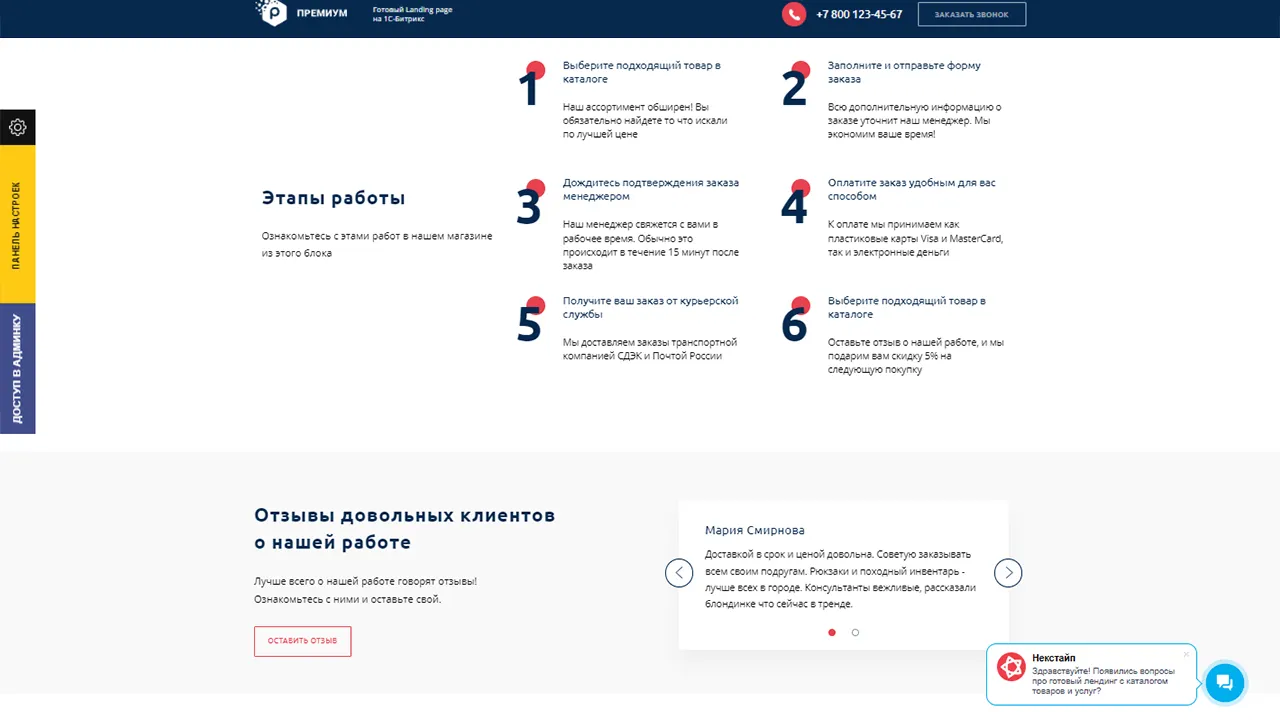Call the number +7 800 123-45-67
The height and width of the screenshot is (720, 1280).
pos(859,14)
